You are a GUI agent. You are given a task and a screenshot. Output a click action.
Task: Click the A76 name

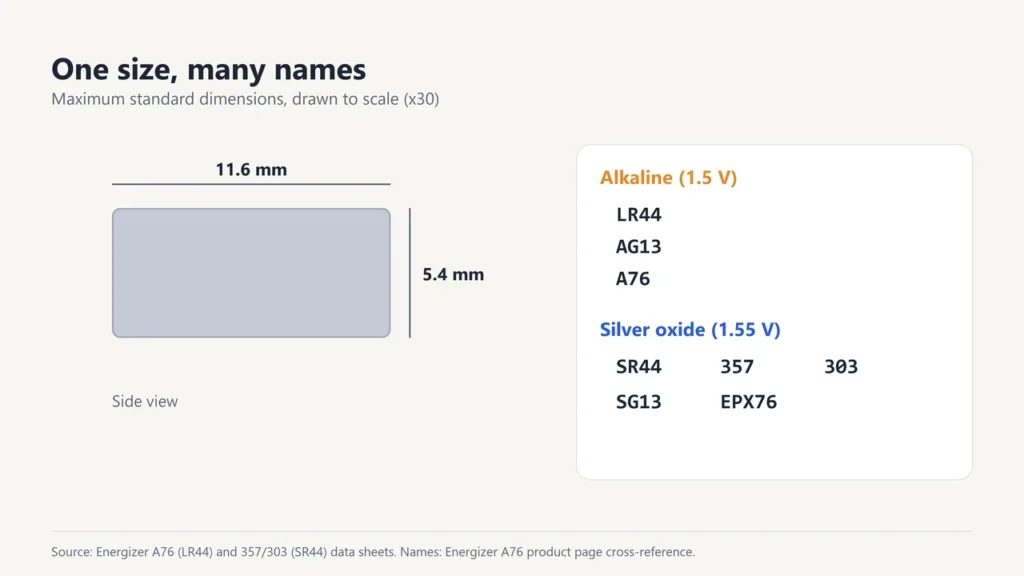click(633, 279)
